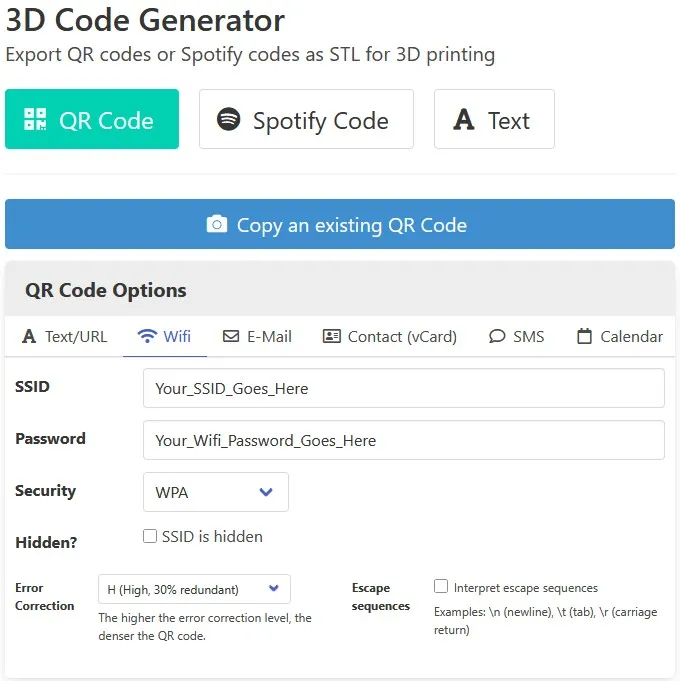The image size is (680, 681).
Task: Switch to the Text/URL tab
Action: click(x=64, y=337)
